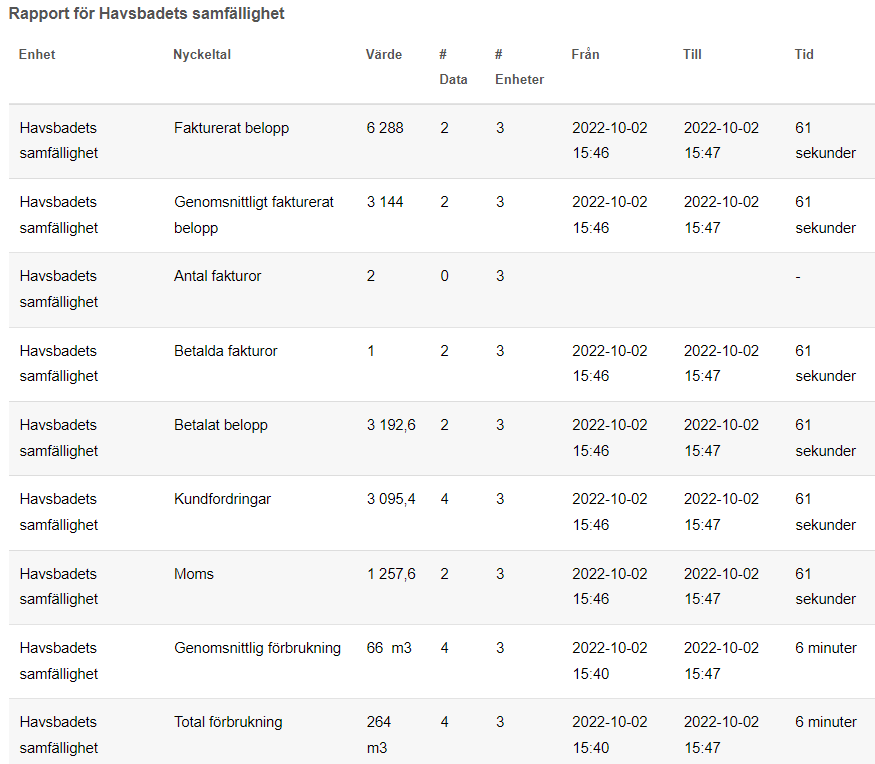Click the 6 288 value cell
The width and height of the screenshot is (875, 764).
point(384,128)
